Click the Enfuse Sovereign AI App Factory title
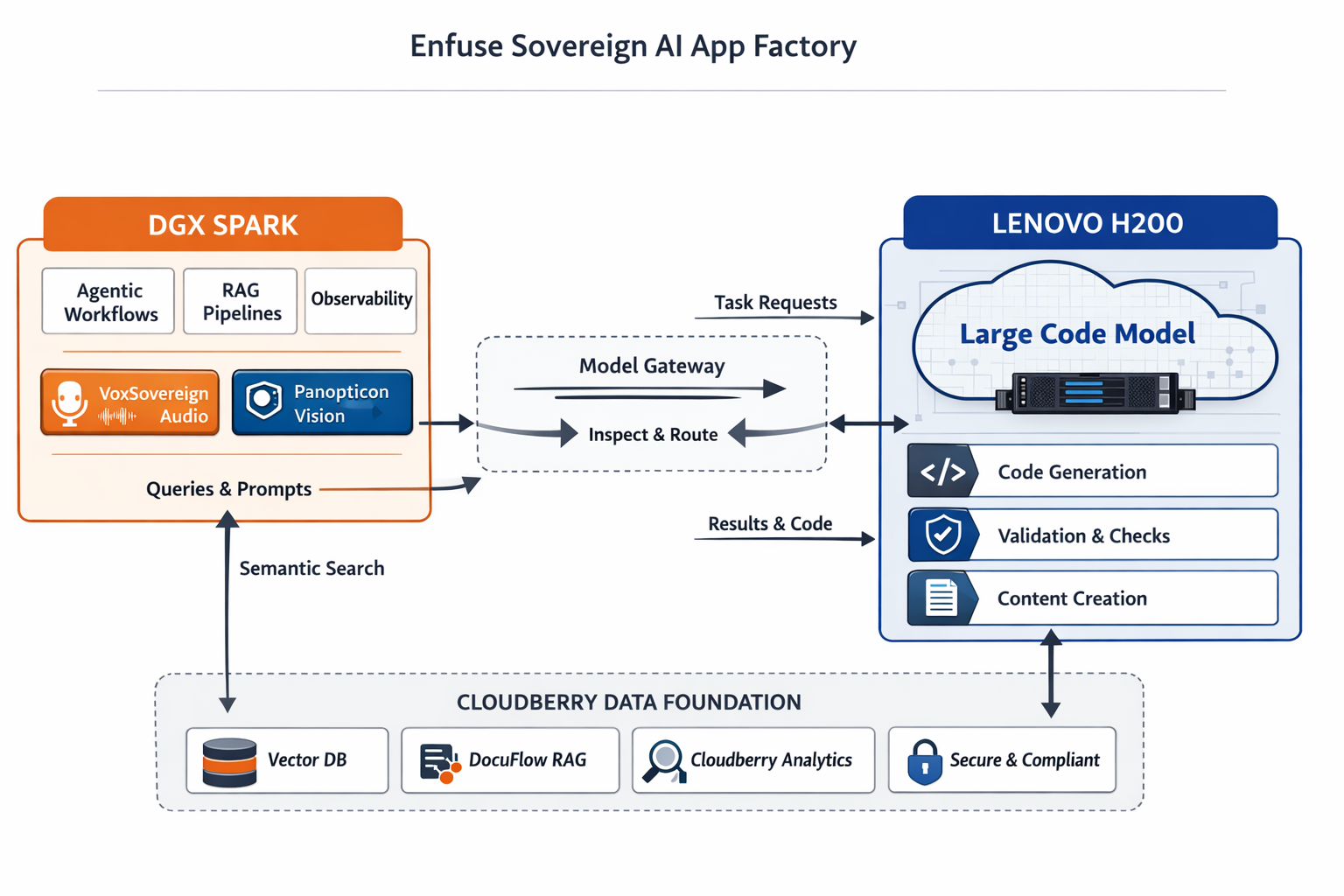The image size is (1344, 896). pos(633,45)
